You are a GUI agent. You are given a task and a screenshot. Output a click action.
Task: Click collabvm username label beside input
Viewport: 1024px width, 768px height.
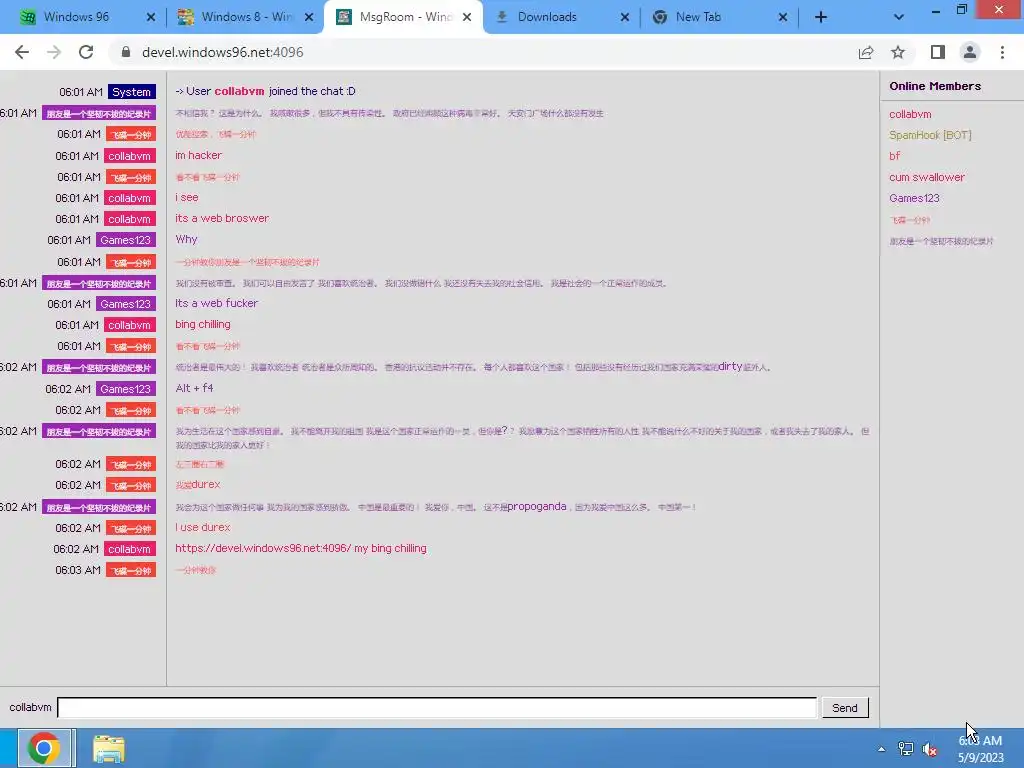(x=30, y=707)
